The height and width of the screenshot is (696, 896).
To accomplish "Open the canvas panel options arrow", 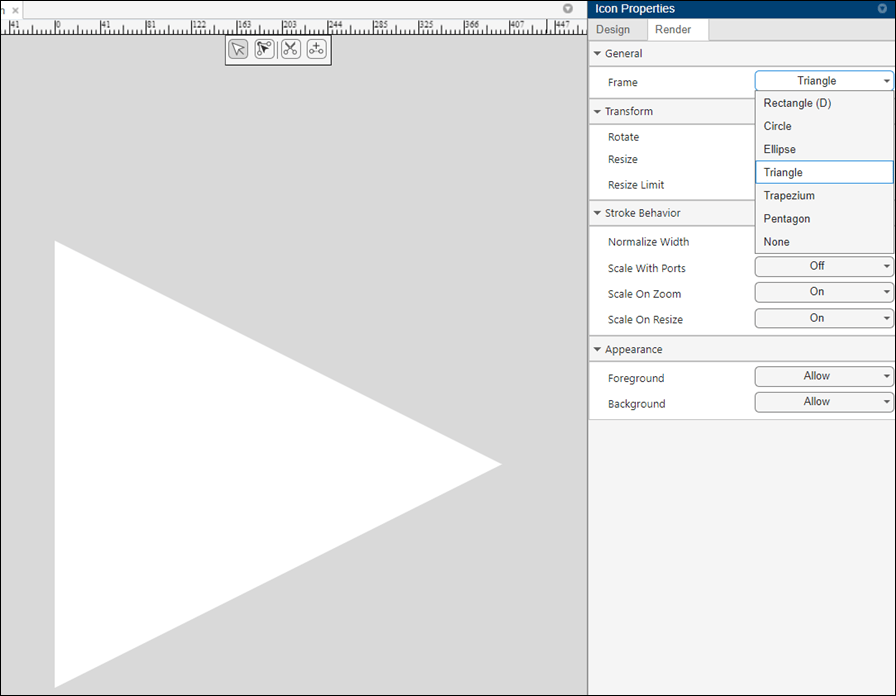I will click(x=567, y=9).
